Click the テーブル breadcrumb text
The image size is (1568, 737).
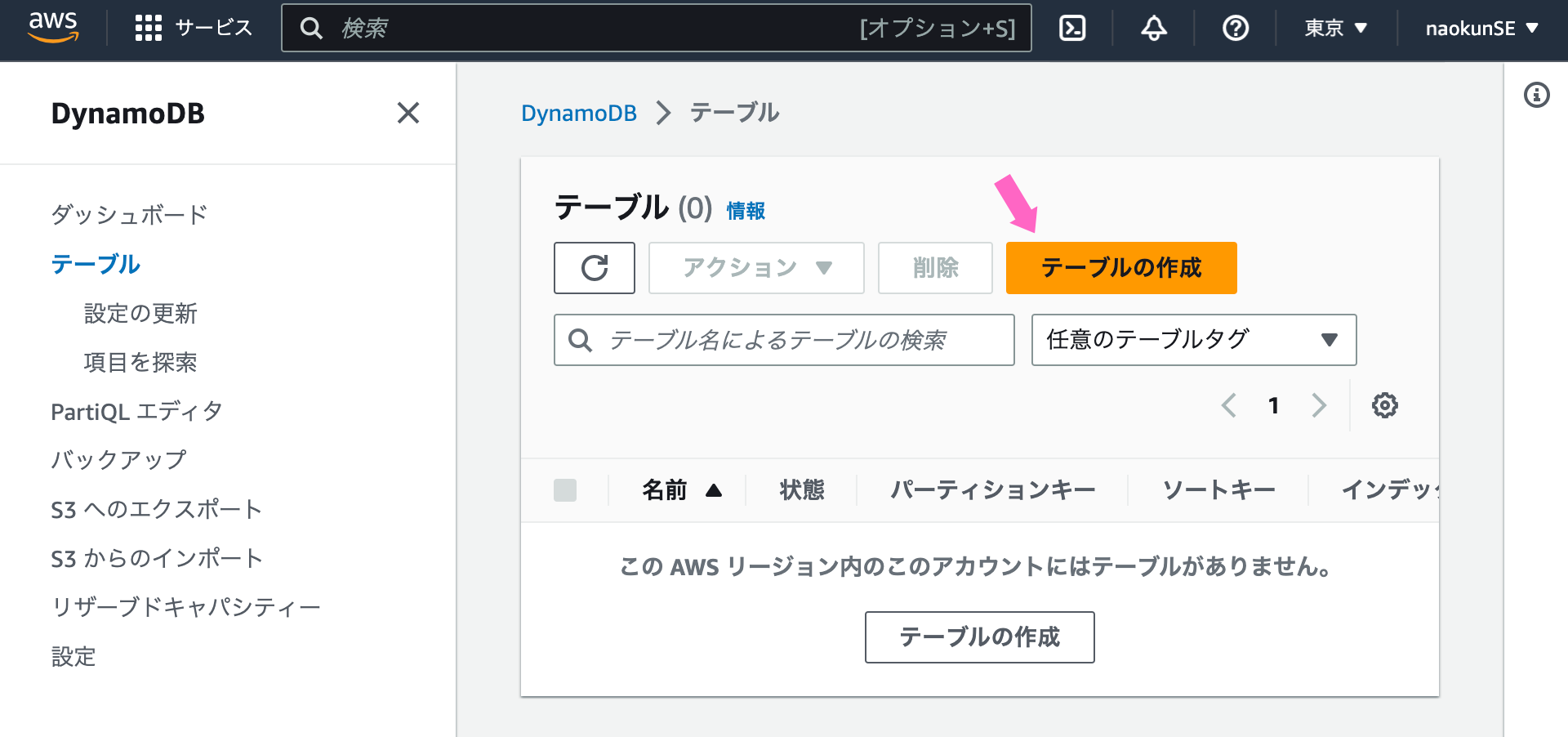pos(734,113)
